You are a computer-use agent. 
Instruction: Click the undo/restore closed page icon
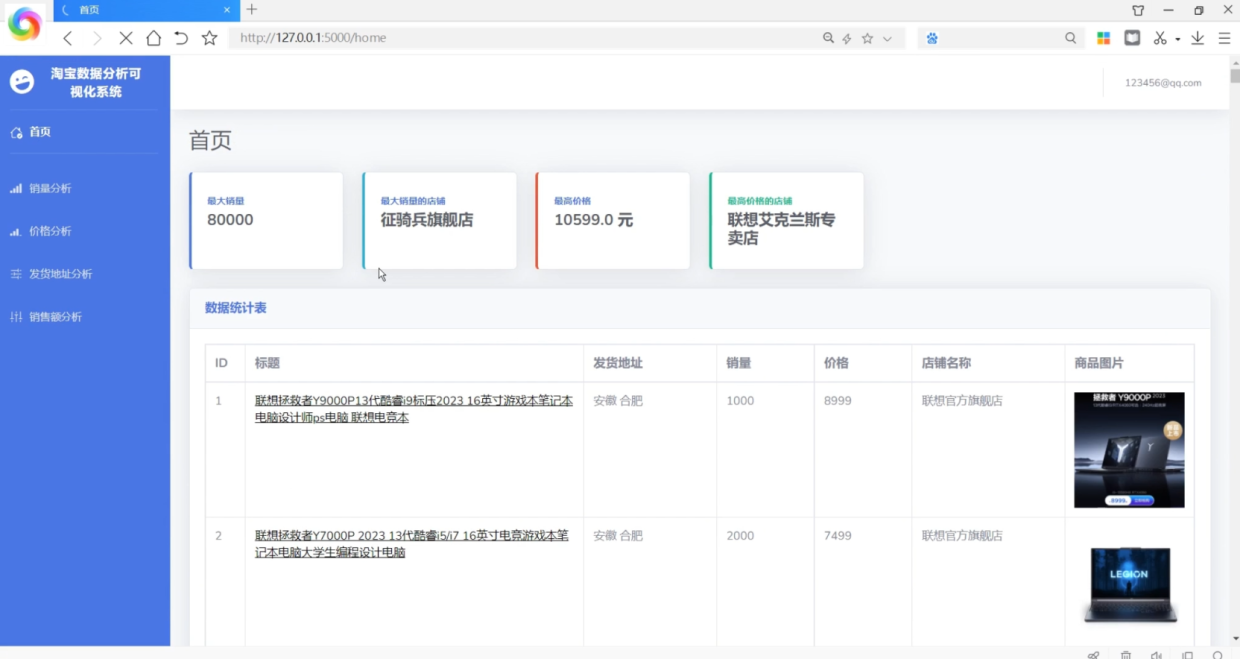tap(181, 38)
